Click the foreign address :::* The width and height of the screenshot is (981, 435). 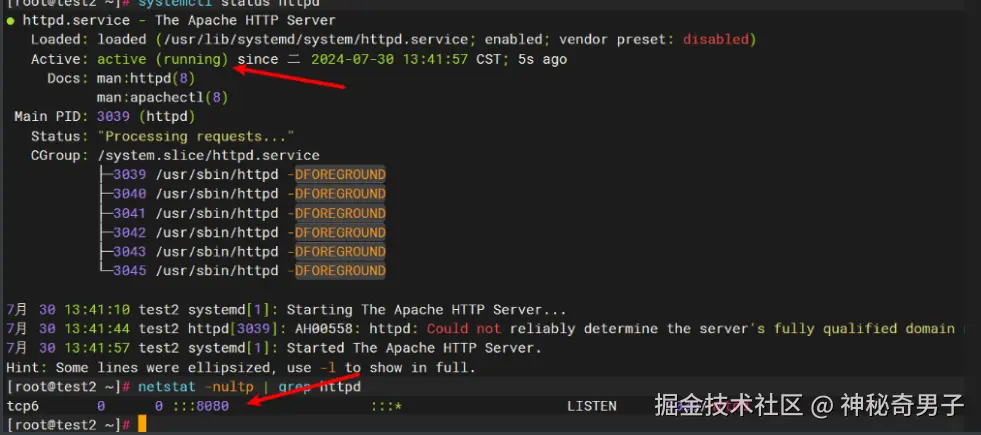click(x=386, y=406)
